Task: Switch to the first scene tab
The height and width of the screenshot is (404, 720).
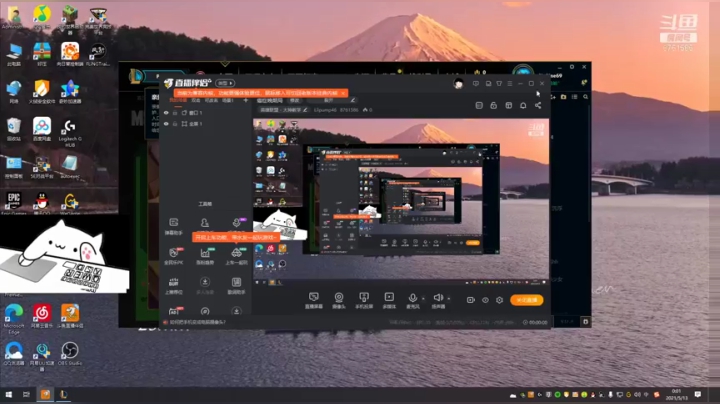Action: click(x=178, y=100)
